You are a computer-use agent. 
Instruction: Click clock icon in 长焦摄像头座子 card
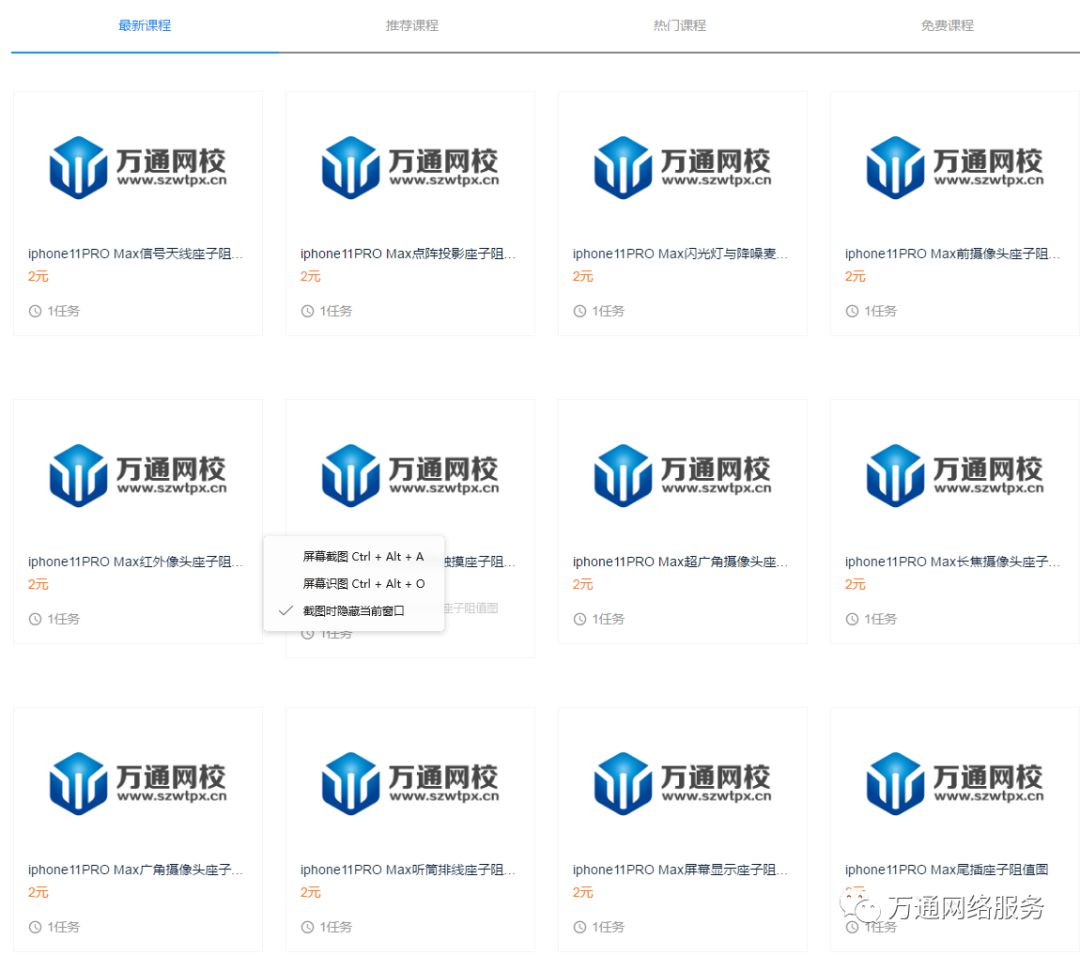click(x=852, y=619)
